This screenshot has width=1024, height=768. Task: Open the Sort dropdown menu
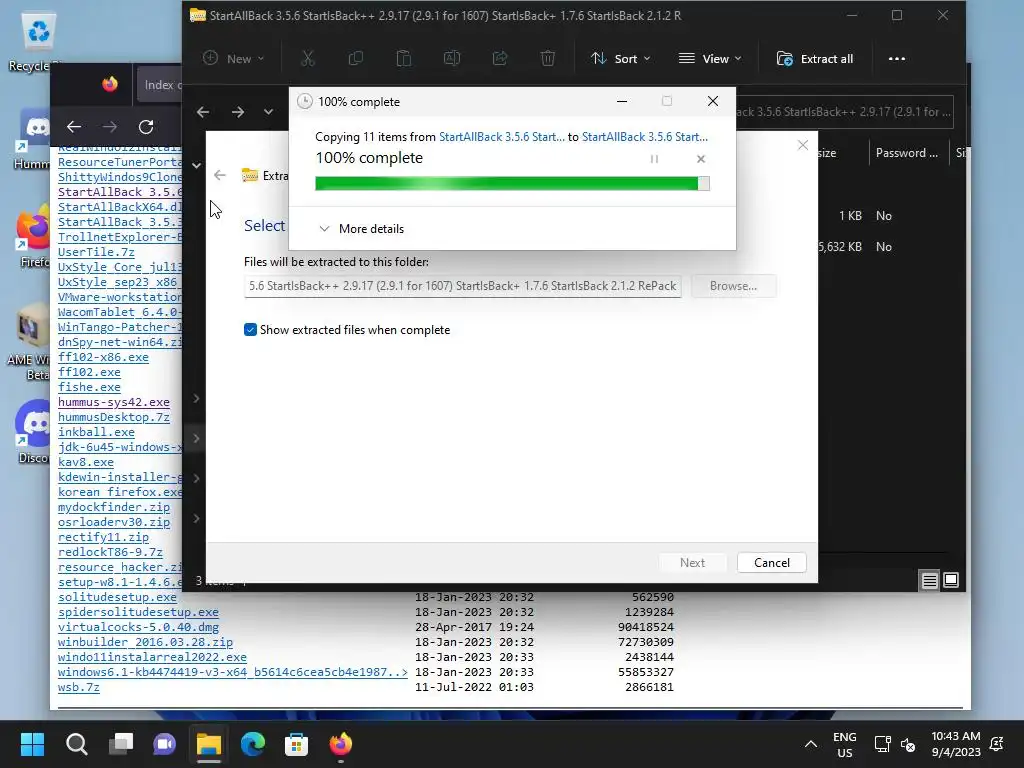coord(620,59)
